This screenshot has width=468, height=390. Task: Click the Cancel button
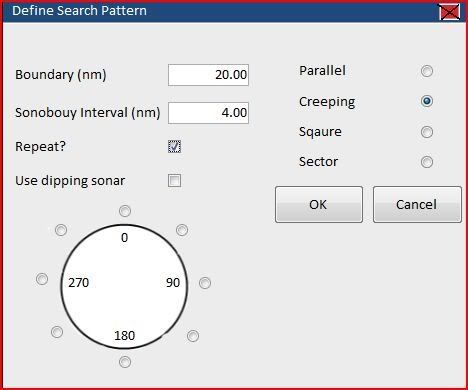(x=417, y=204)
